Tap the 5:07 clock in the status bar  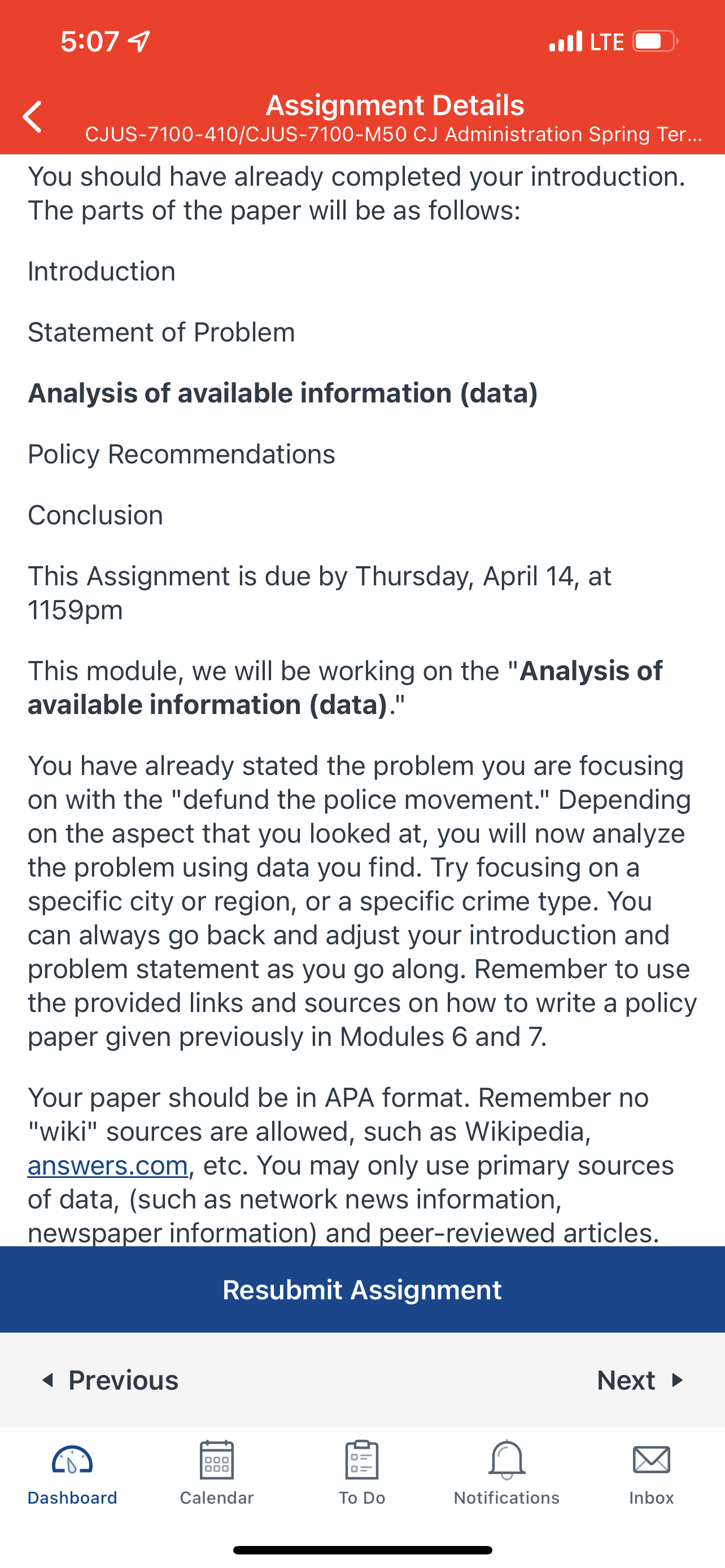click(90, 41)
